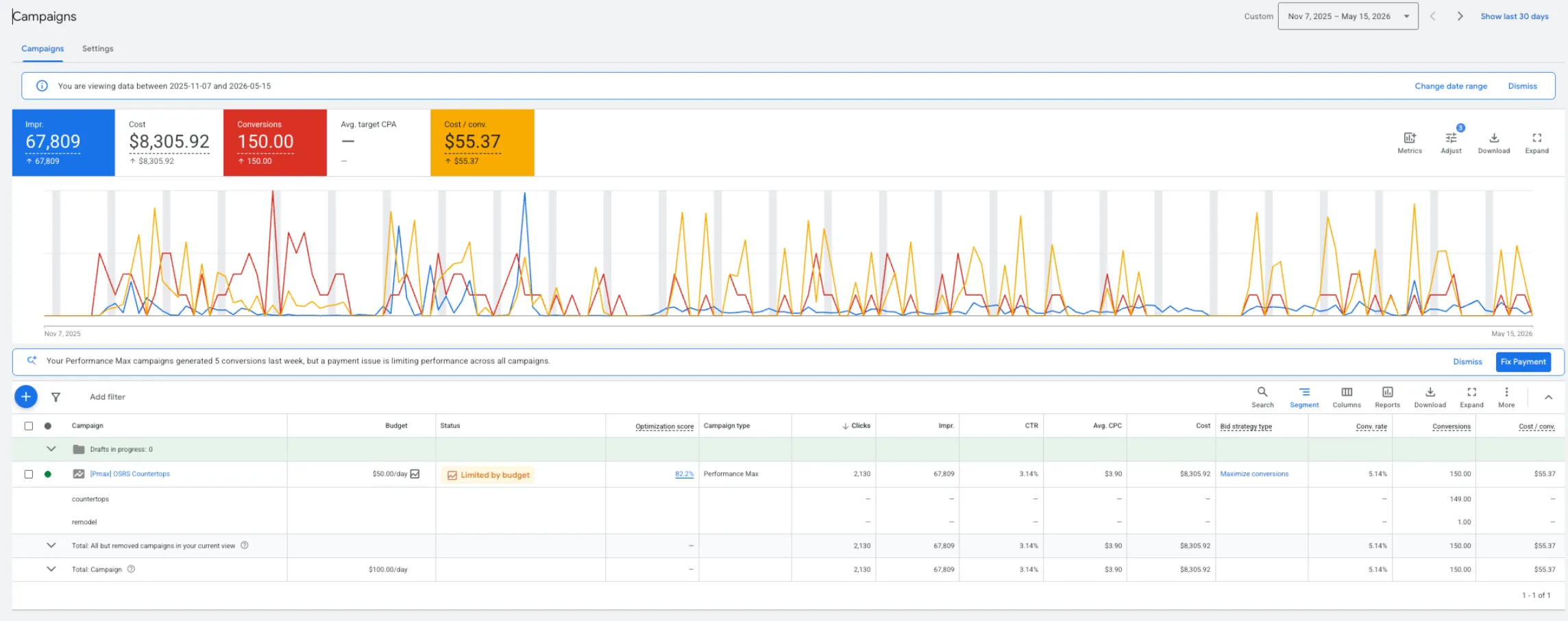Click the Add filter field
Screen dimensions: 1568x621
point(108,397)
